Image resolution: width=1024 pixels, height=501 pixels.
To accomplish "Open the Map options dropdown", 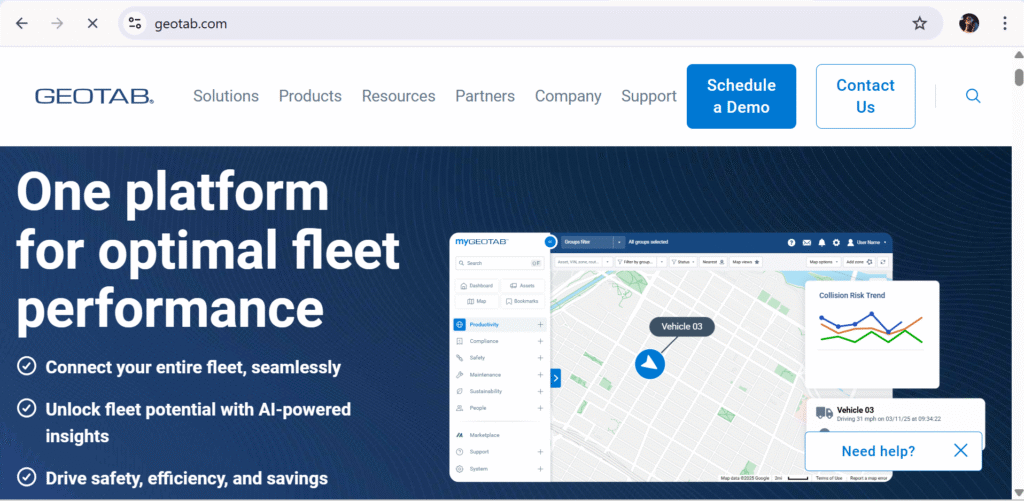I will pos(824,262).
